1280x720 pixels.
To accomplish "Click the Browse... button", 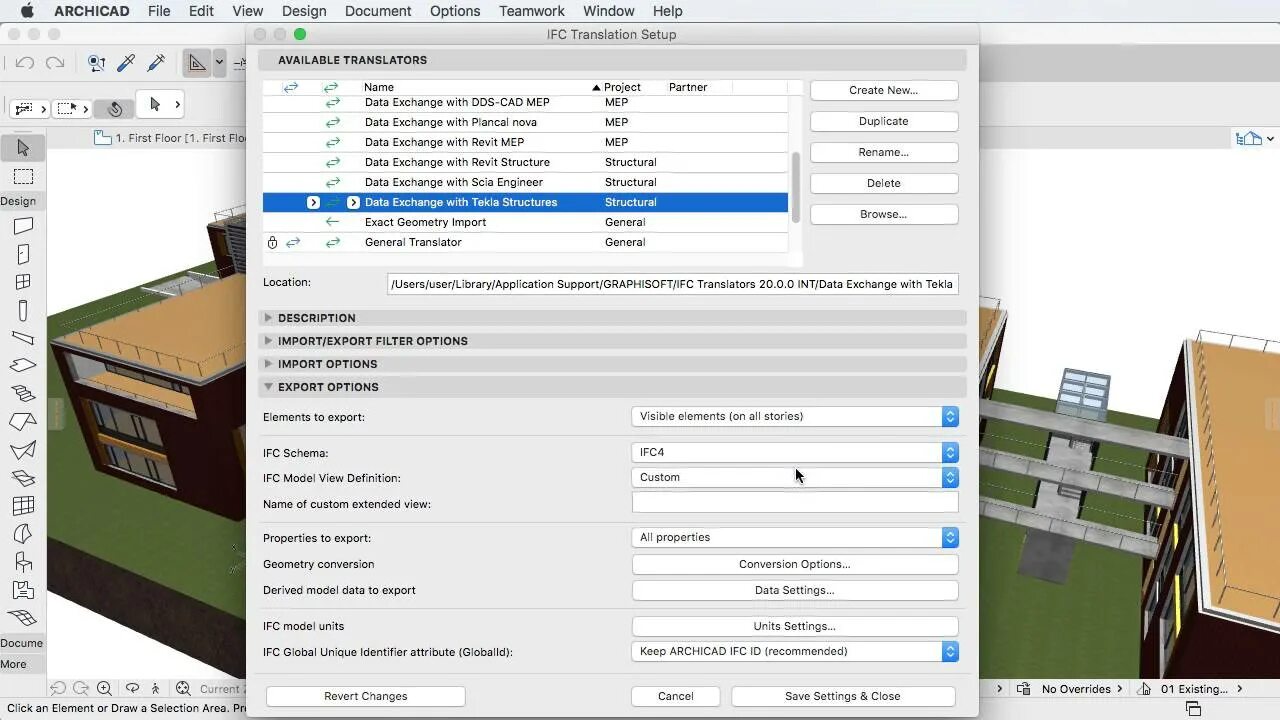I will tap(884, 214).
